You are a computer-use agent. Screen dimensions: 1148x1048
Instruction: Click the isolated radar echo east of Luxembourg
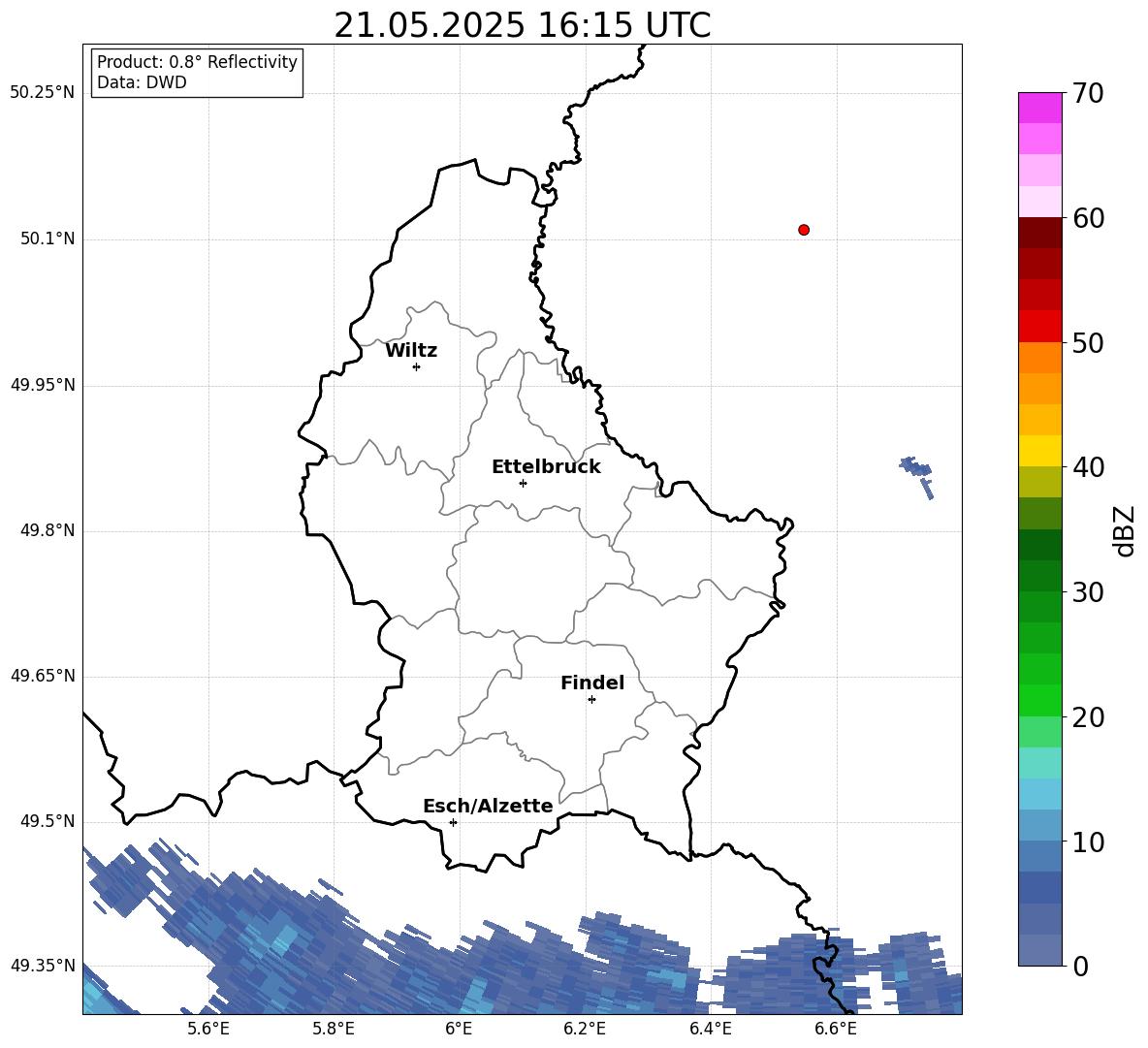click(916, 476)
